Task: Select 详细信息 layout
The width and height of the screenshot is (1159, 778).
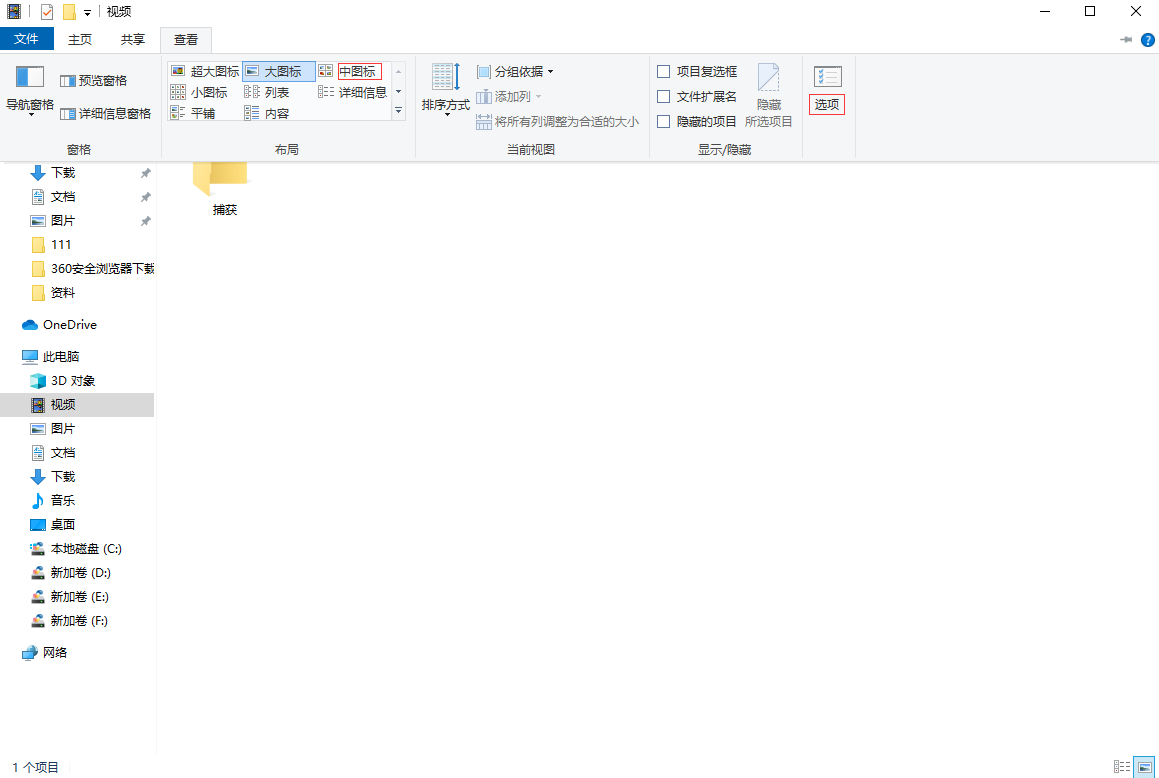Action: tap(353, 92)
